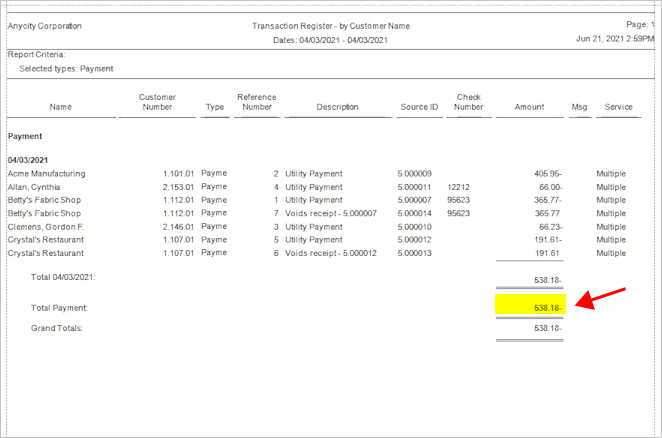Click the Total 04/03/2021 label
Image resolution: width=662 pixels, height=438 pixels.
[63, 277]
